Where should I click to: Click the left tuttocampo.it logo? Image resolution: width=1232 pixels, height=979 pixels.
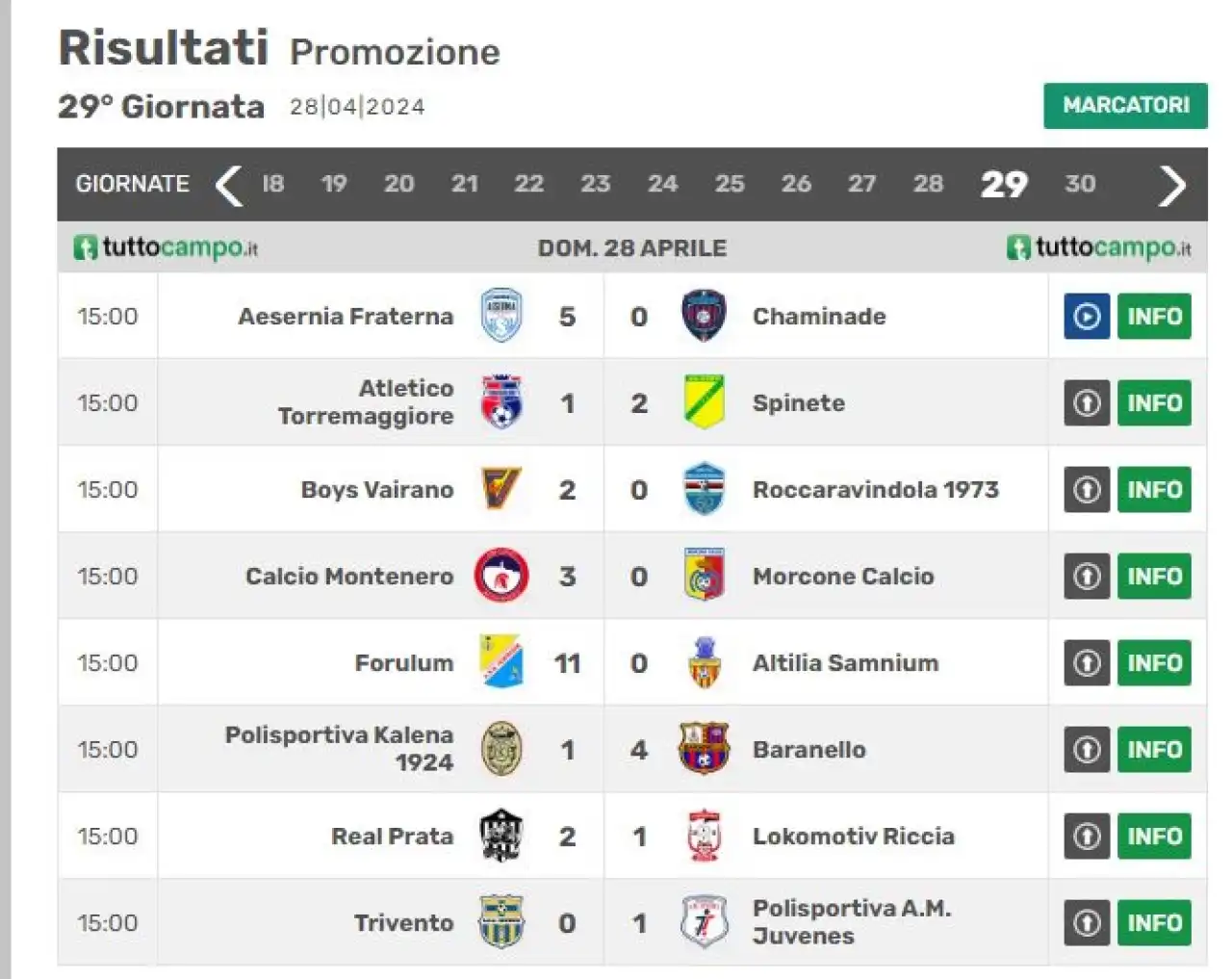tap(166, 247)
